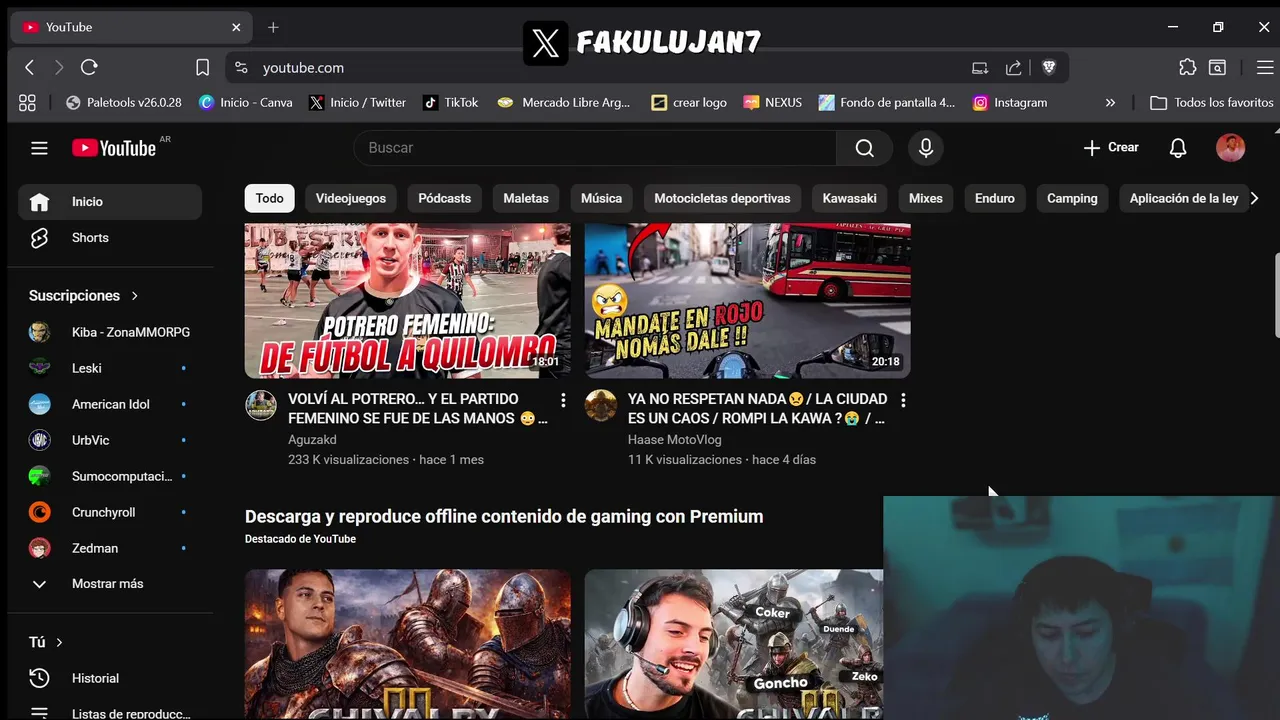
Task: Start voice search with the microphone
Action: click(926, 148)
